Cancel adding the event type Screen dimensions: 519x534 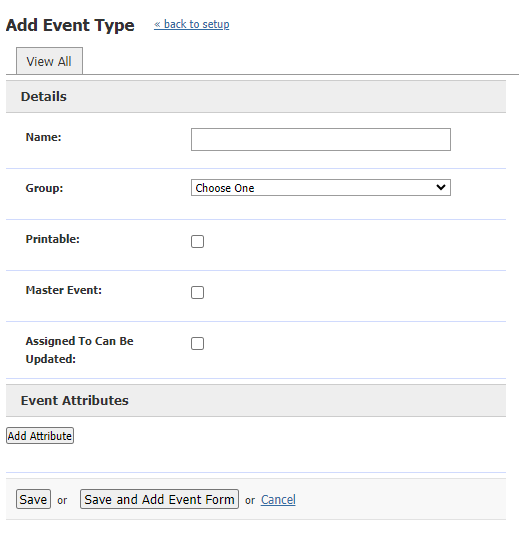pyautogui.click(x=278, y=500)
